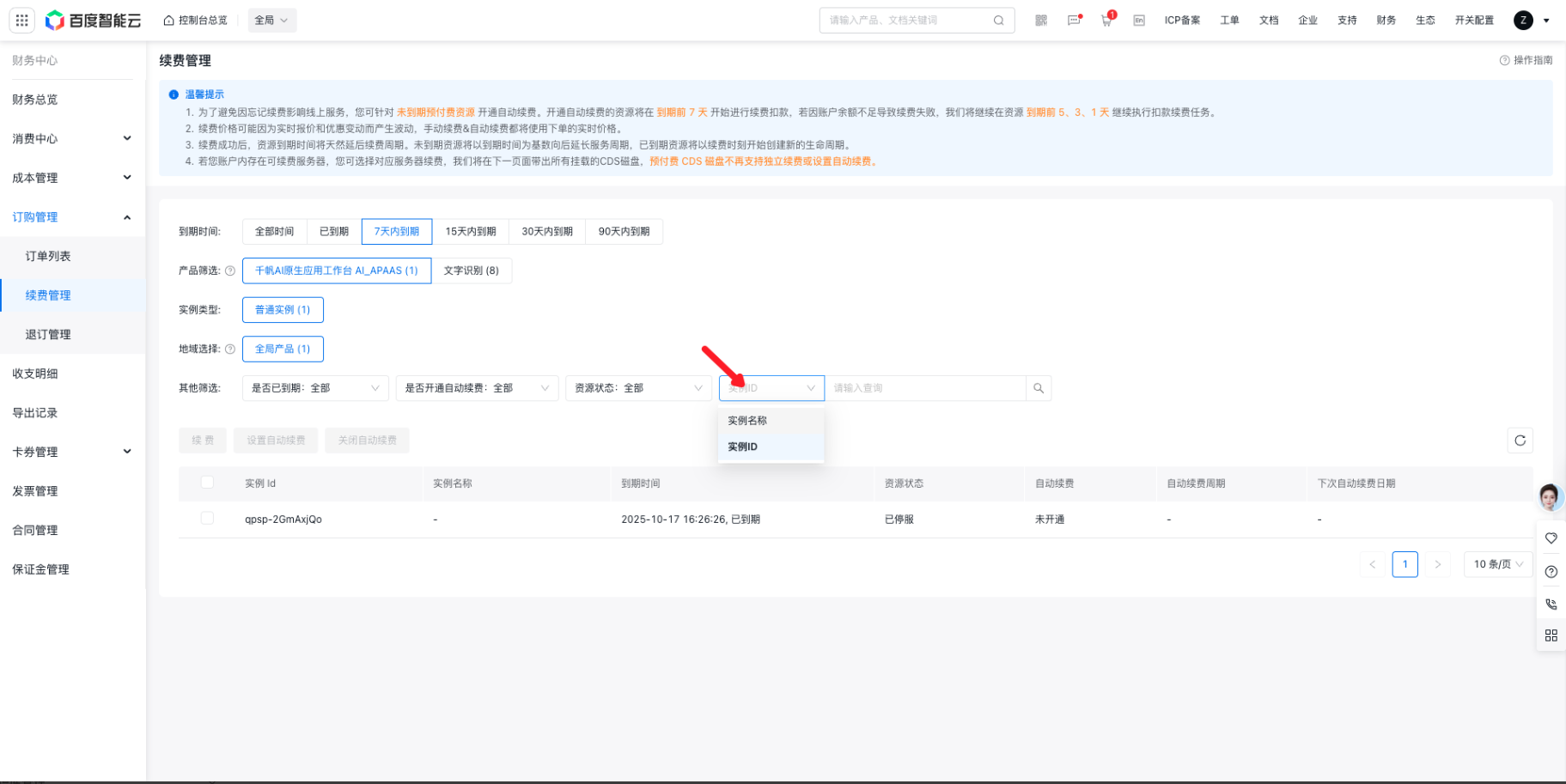This screenshot has height=784, width=1566.
Task: Choose 实例名称 from the dropdown list
Action: tap(747, 421)
